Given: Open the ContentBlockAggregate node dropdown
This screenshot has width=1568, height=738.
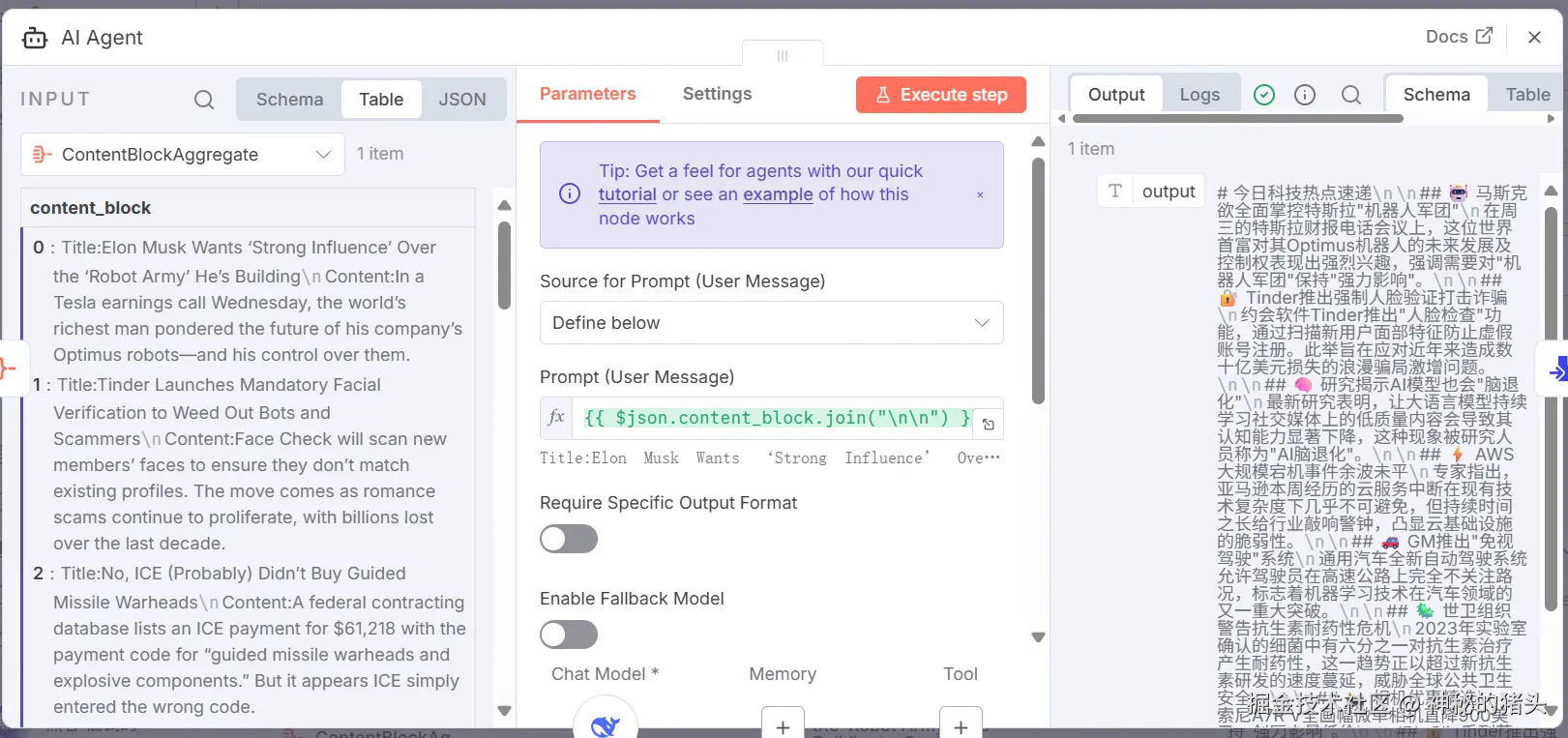Looking at the screenshot, I should click(x=183, y=154).
